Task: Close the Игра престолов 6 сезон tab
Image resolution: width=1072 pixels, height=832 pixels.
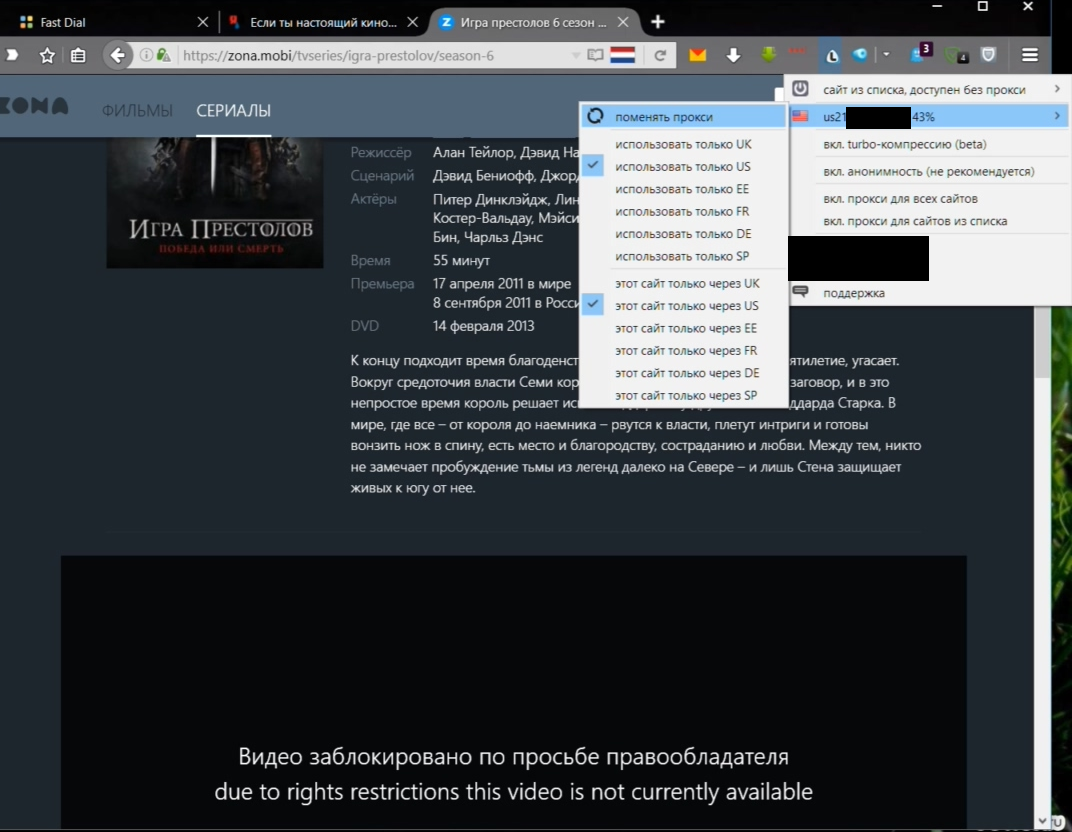Action: point(623,22)
